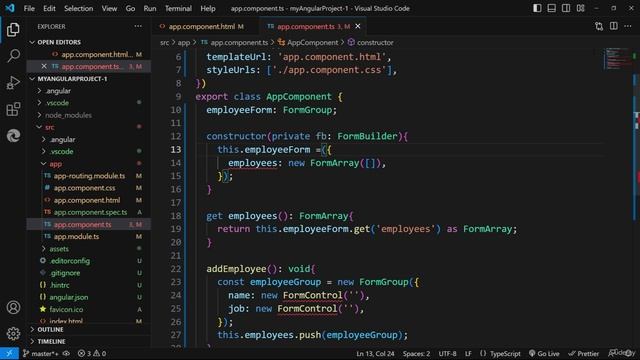640x360 pixels.
Task: Open the Edge browser tools icon
Action: (x=13, y=136)
